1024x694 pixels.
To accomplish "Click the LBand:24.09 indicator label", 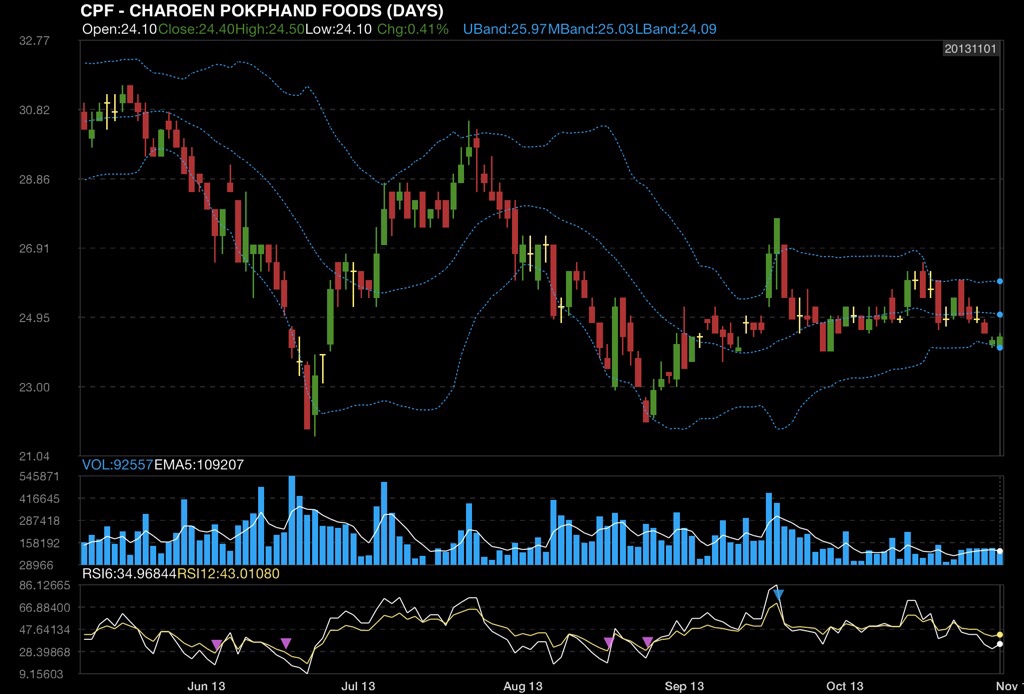I will (x=675, y=29).
